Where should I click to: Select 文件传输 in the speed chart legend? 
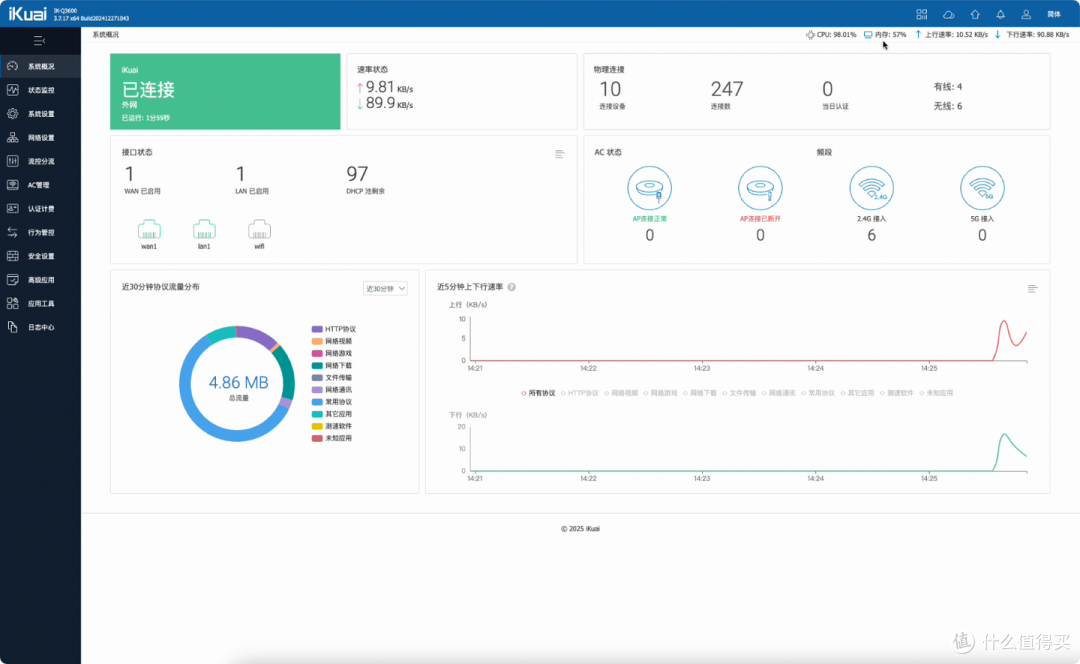coord(739,393)
